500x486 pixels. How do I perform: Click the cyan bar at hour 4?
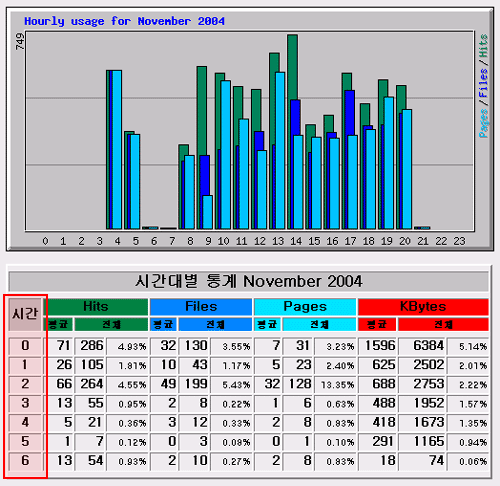coord(117,150)
